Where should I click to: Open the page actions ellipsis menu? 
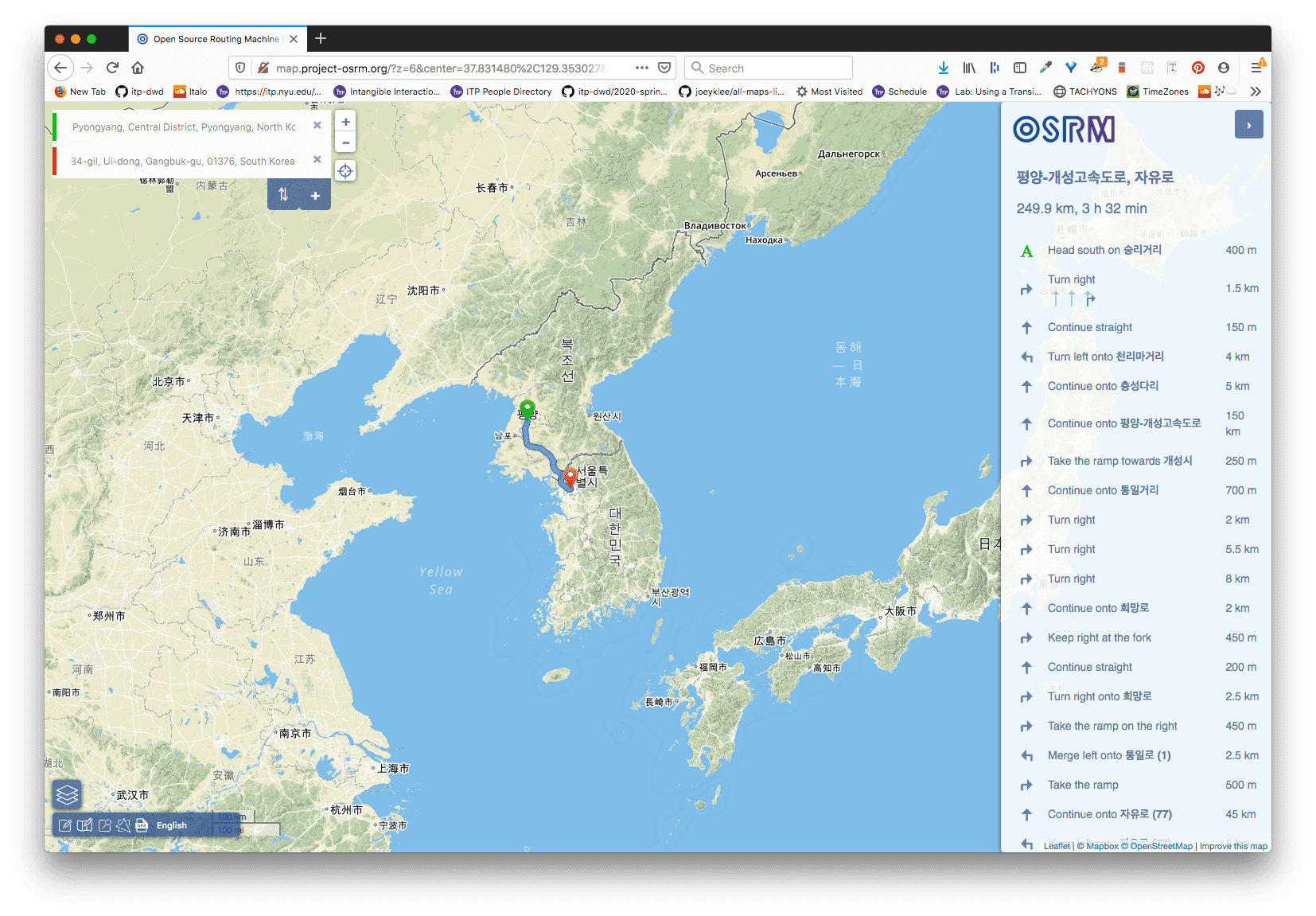click(x=641, y=68)
